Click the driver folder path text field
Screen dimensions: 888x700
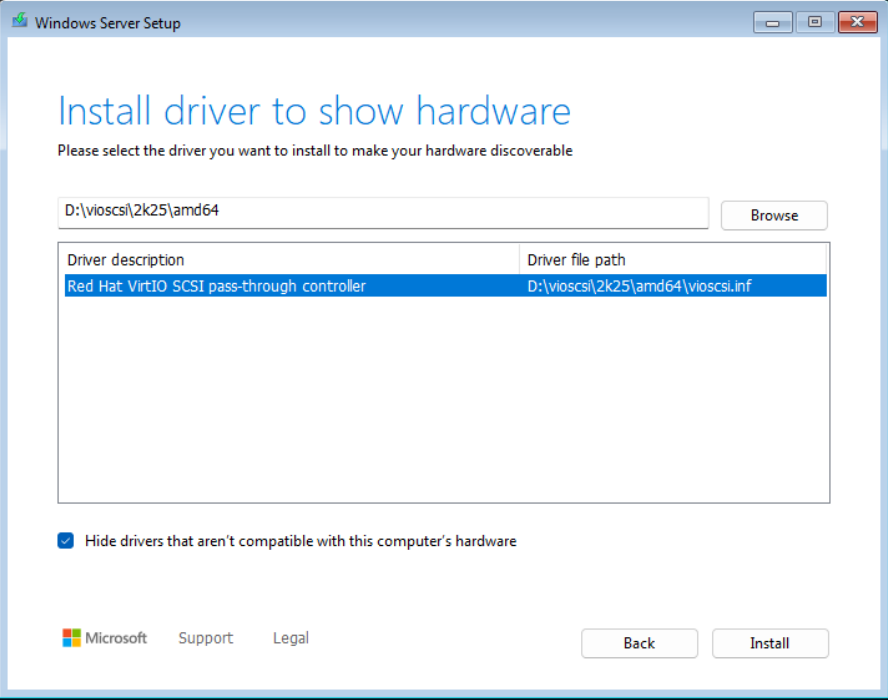(382, 212)
